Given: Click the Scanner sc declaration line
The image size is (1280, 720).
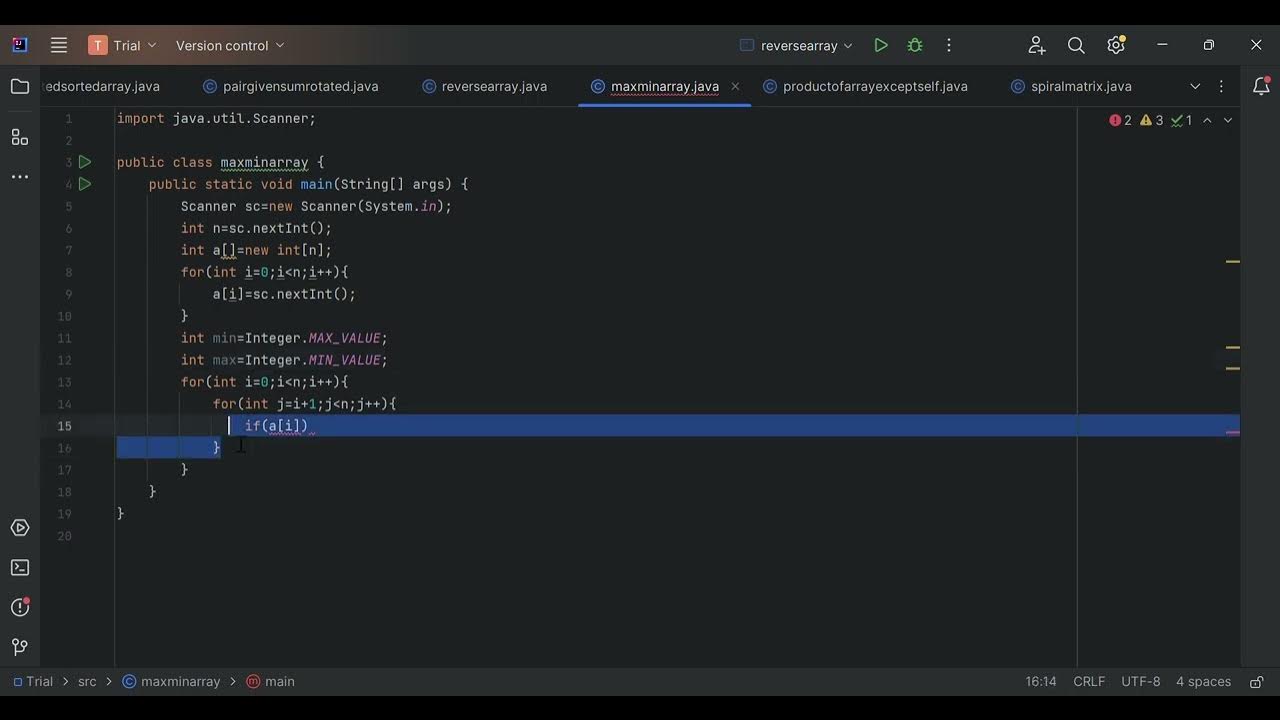Looking at the screenshot, I should coord(316,206).
